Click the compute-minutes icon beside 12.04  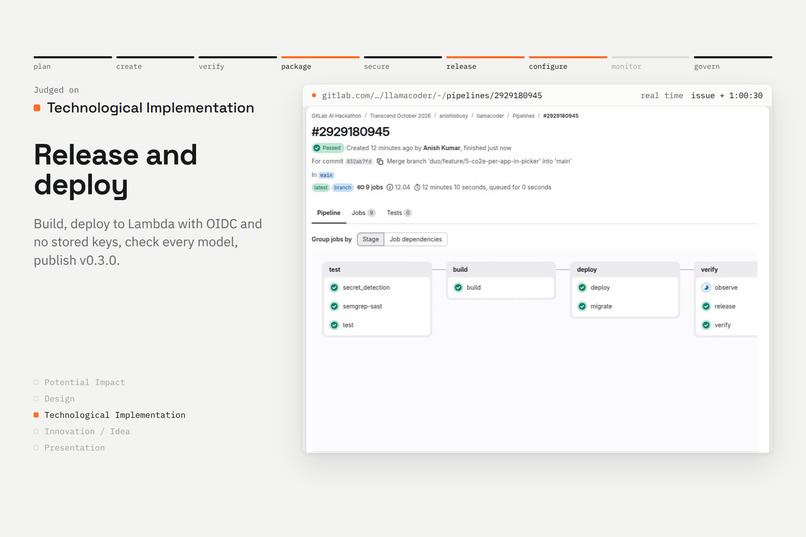click(390, 188)
